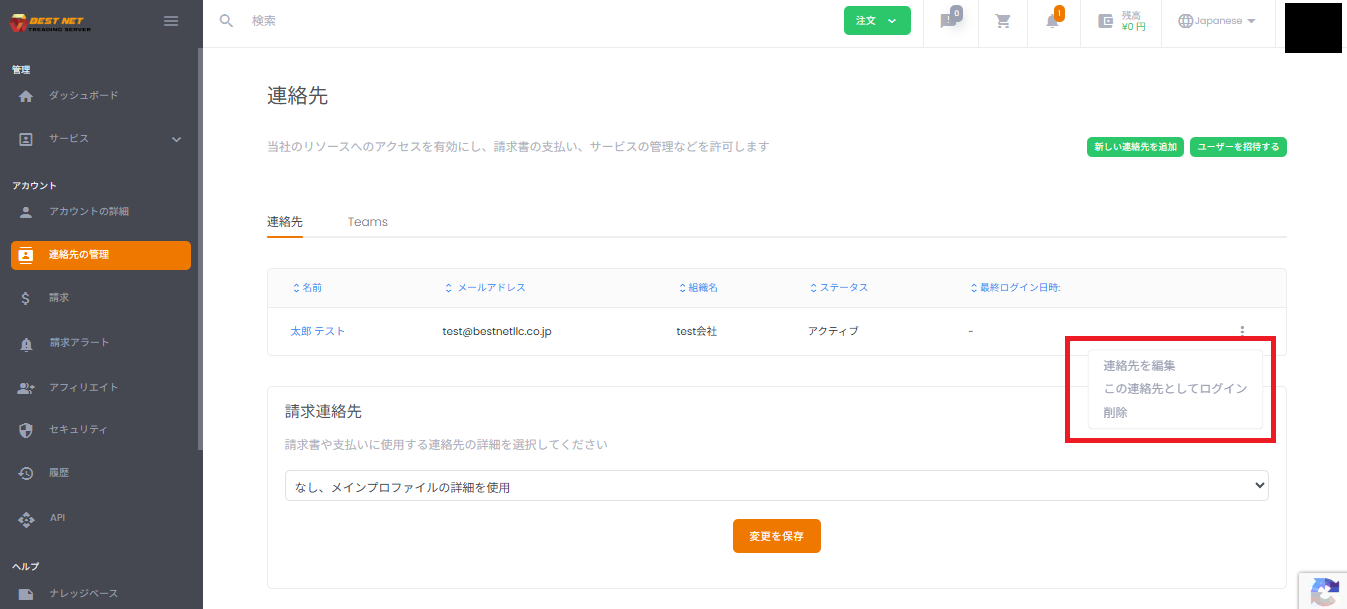This screenshot has height=609, width=1347.
Task: Click the 新しい連絡先を追加 button
Action: click(x=1135, y=146)
